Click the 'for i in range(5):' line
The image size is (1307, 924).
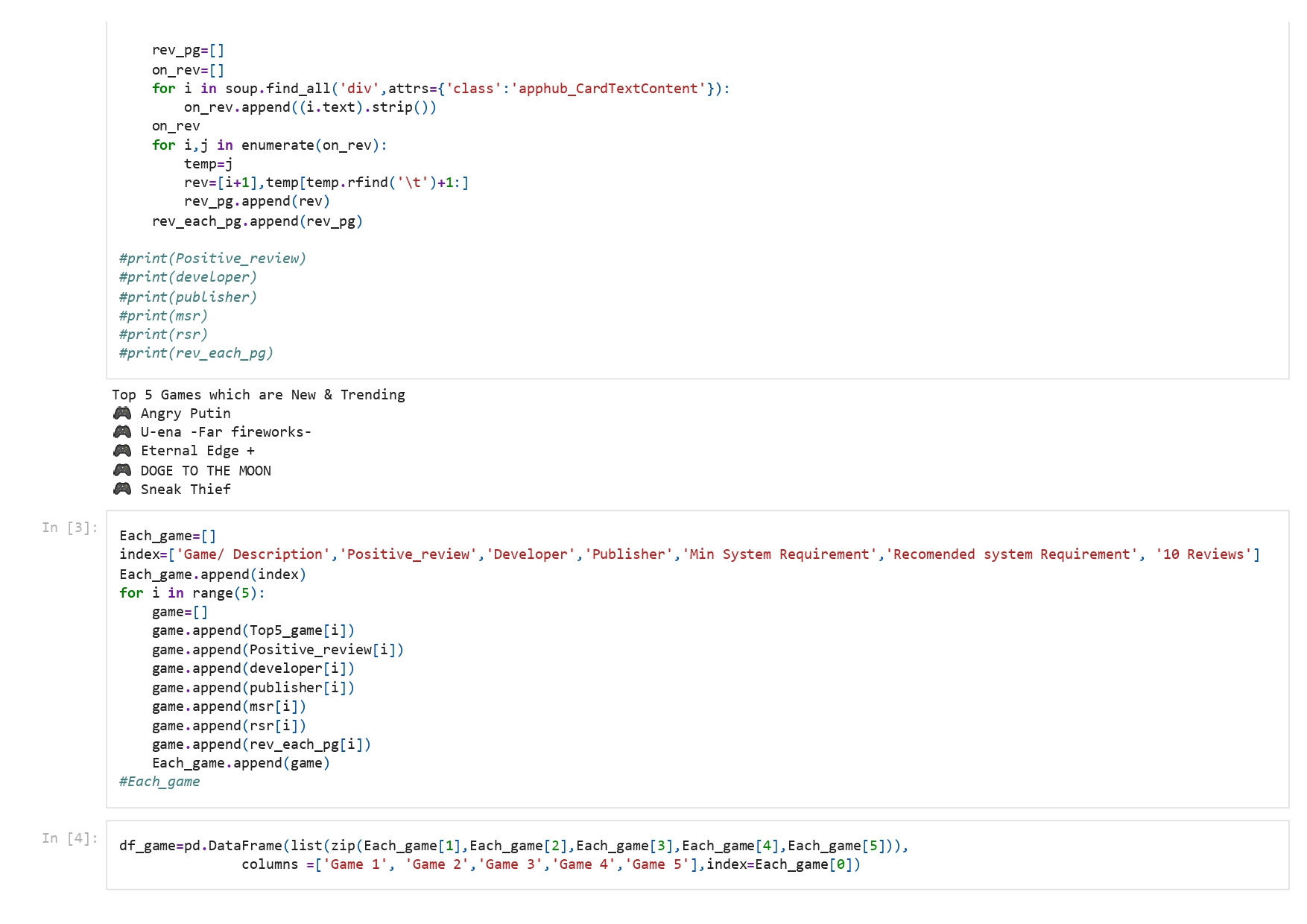point(192,593)
